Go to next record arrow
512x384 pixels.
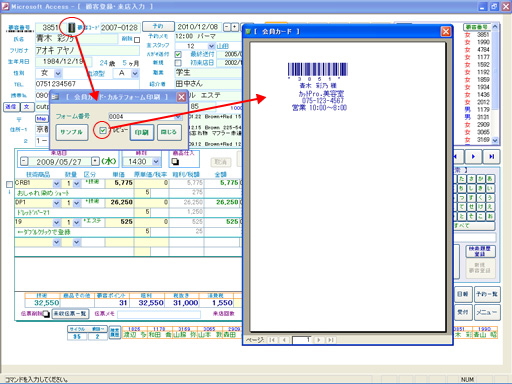click(473, 157)
